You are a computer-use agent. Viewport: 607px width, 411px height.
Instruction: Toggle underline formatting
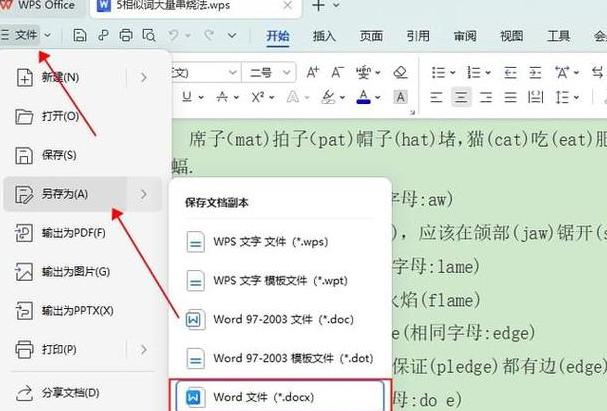pos(187,96)
